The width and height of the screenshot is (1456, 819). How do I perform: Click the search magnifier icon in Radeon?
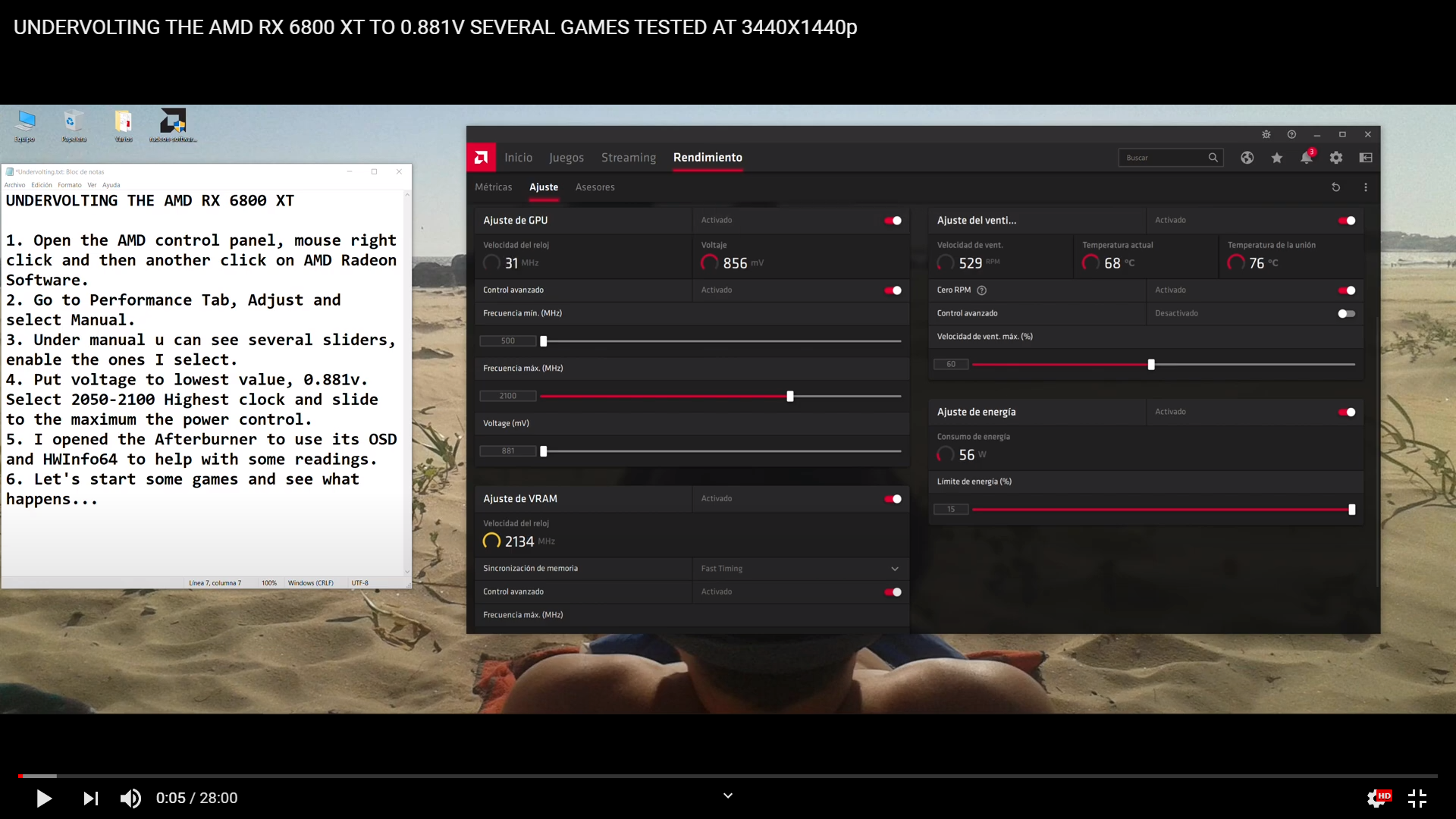tap(1213, 158)
